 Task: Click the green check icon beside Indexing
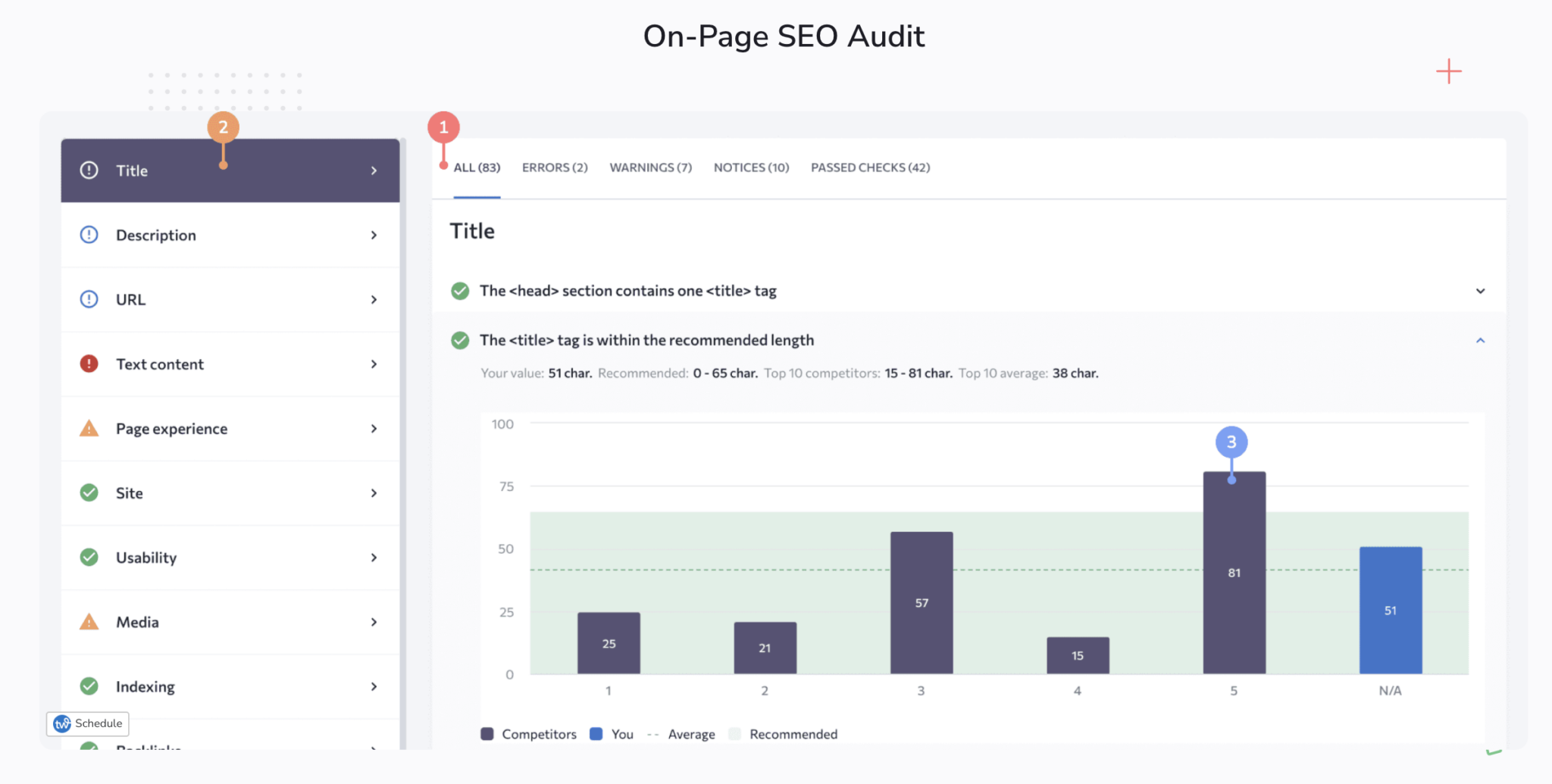click(89, 686)
